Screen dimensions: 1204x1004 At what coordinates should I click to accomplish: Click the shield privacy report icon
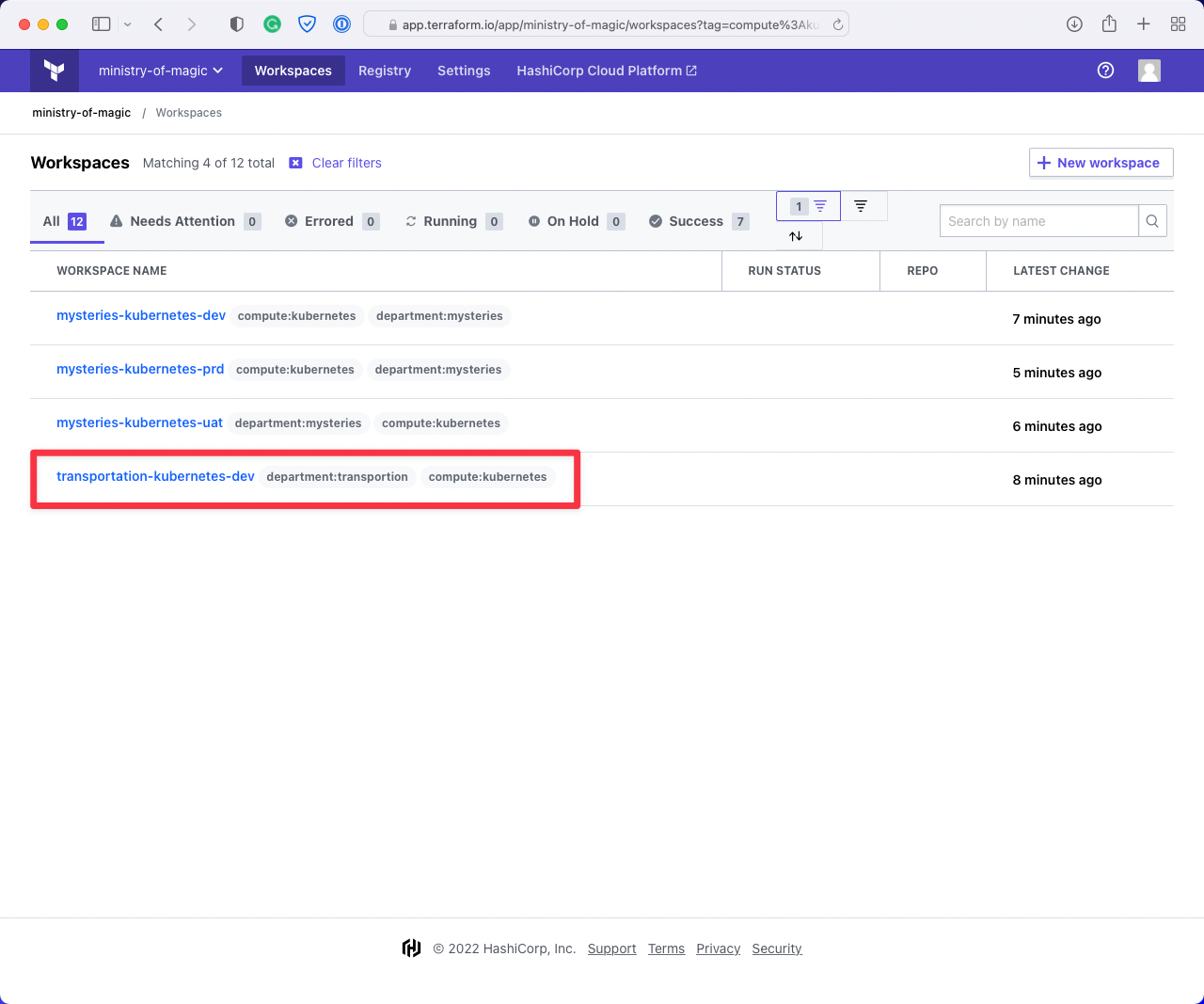tap(237, 24)
